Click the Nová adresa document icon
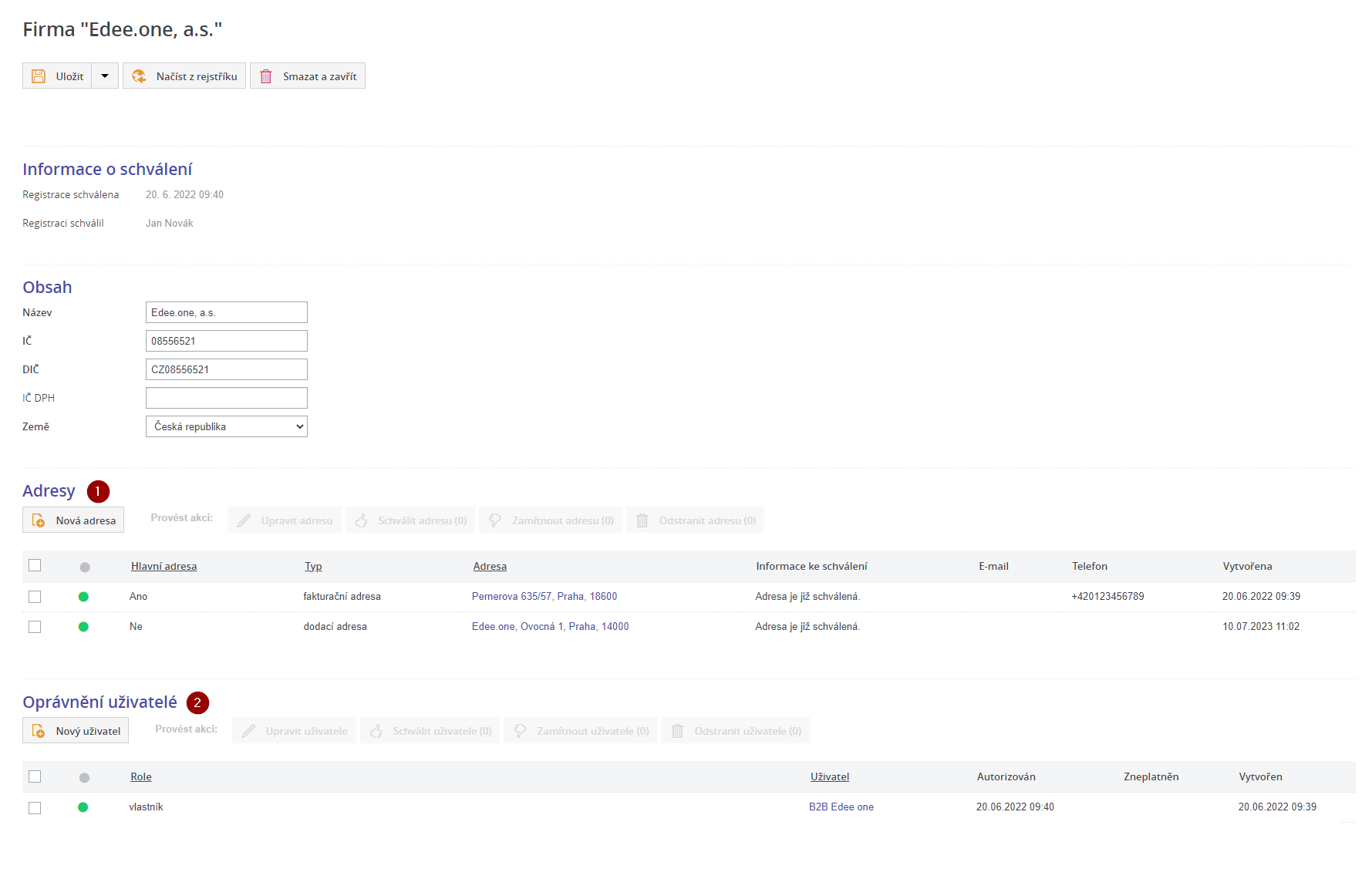1372x869 pixels. [x=39, y=520]
